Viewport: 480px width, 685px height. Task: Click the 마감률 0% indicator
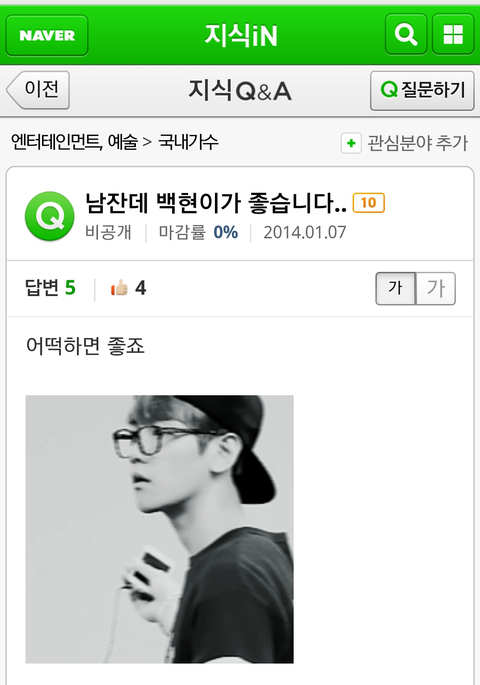(198, 232)
